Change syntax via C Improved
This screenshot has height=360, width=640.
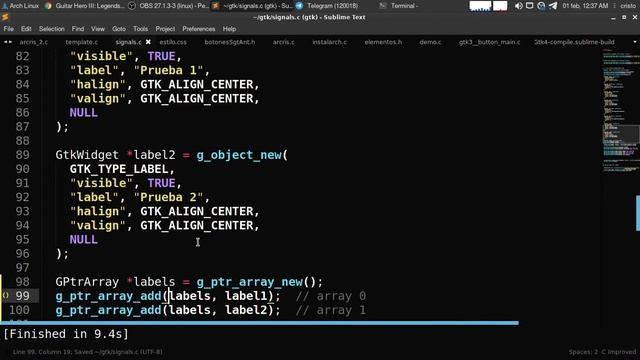pos(618,352)
